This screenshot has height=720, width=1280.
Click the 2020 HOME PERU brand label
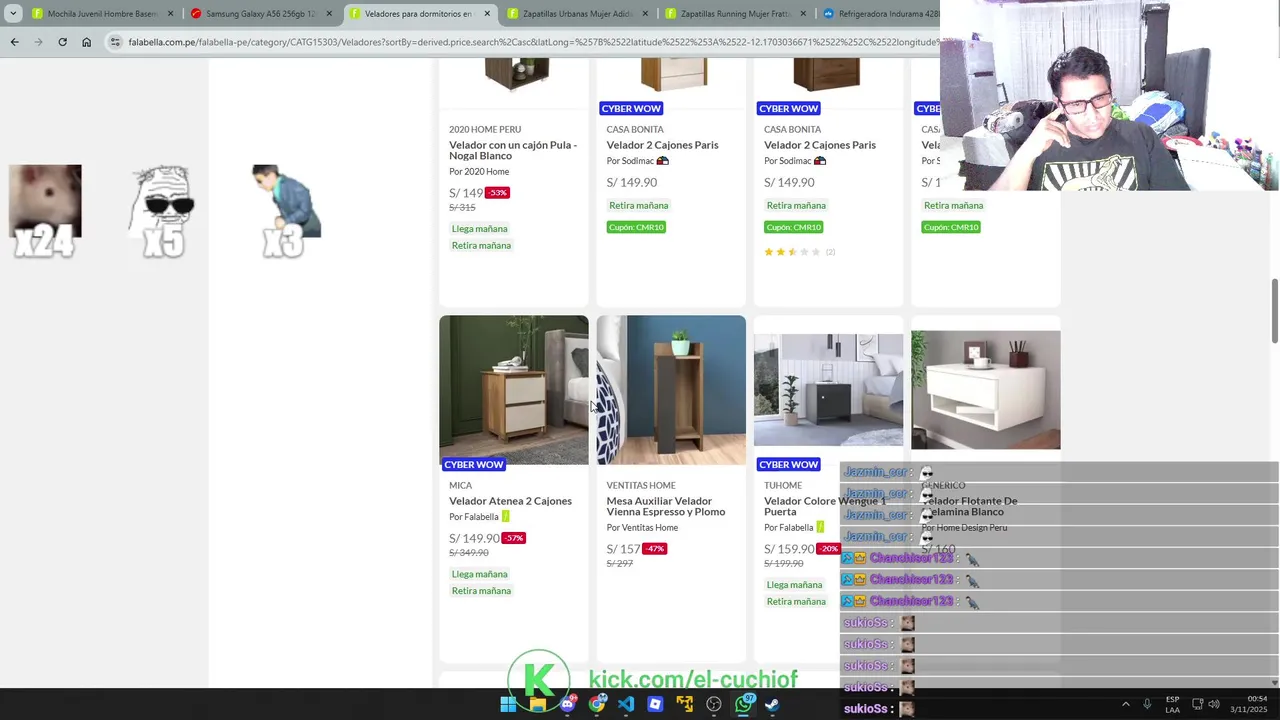click(485, 130)
